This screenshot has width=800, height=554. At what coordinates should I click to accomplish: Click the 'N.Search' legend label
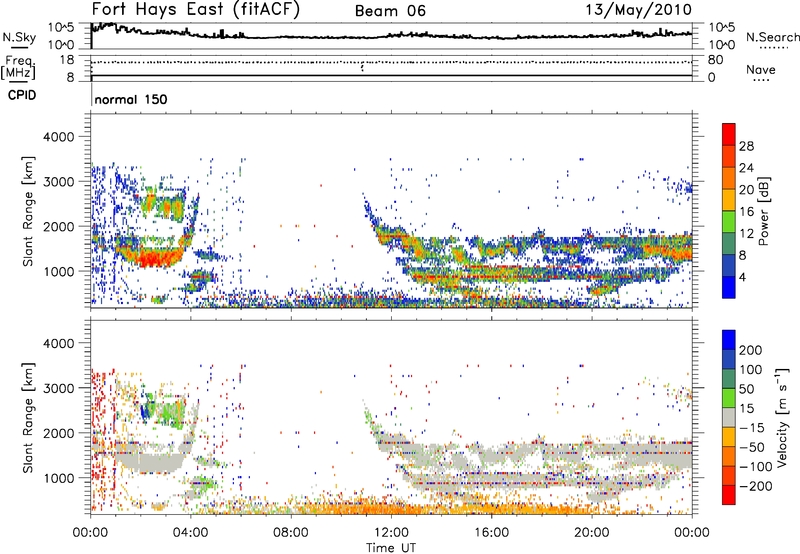773,37
